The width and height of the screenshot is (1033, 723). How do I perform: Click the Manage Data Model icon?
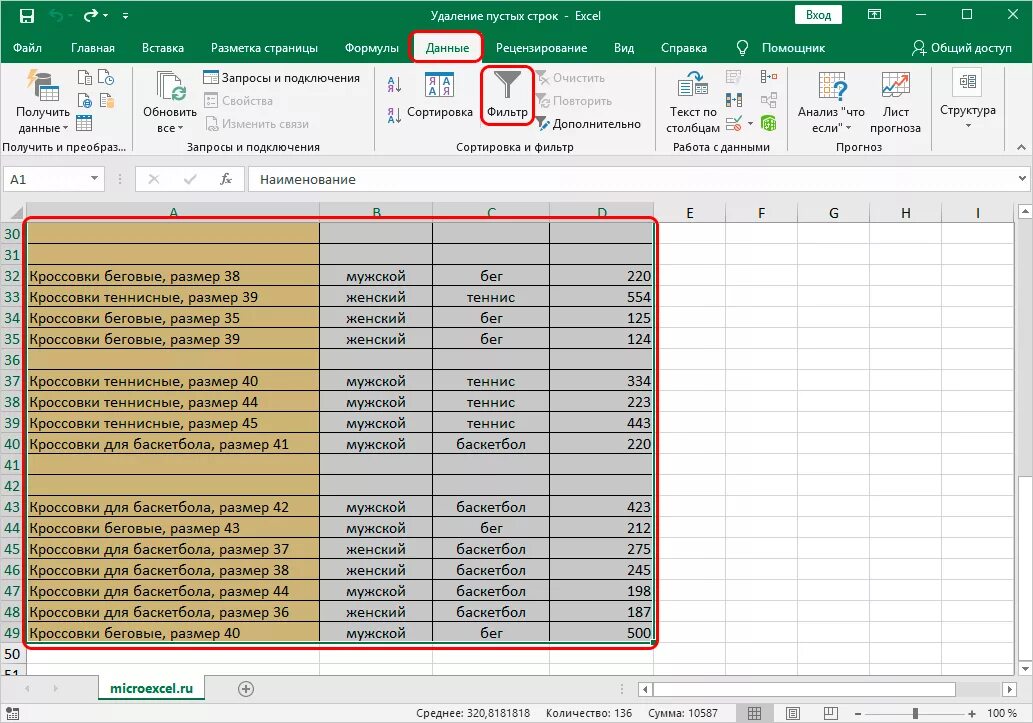coord(768,123)
